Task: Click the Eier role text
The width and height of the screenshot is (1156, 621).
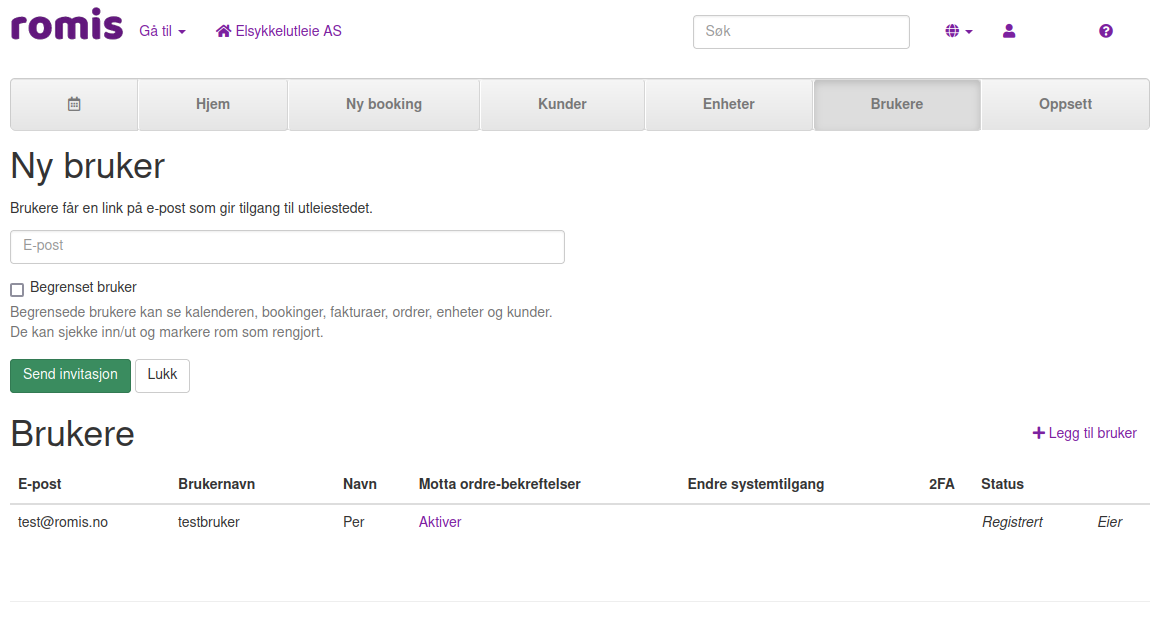Action: pyautogui.click(x=1109, y=521)
